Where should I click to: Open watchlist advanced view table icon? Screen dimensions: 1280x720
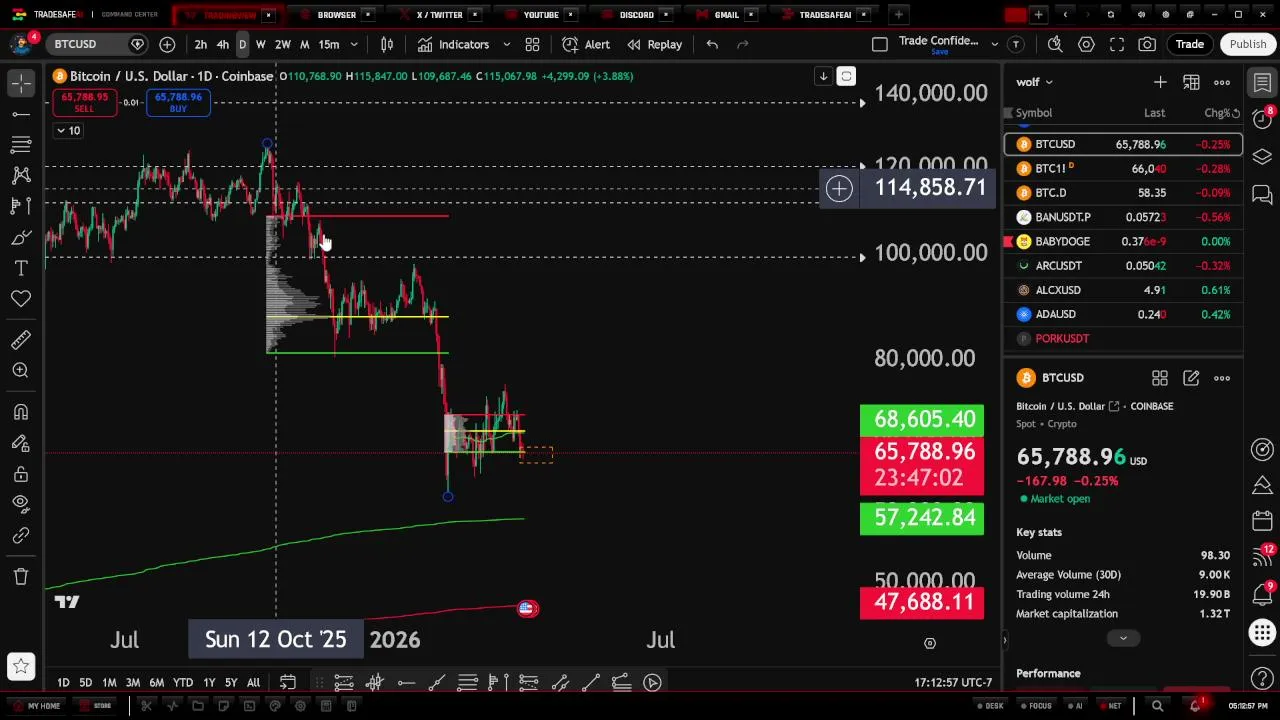pos(1191,82)
